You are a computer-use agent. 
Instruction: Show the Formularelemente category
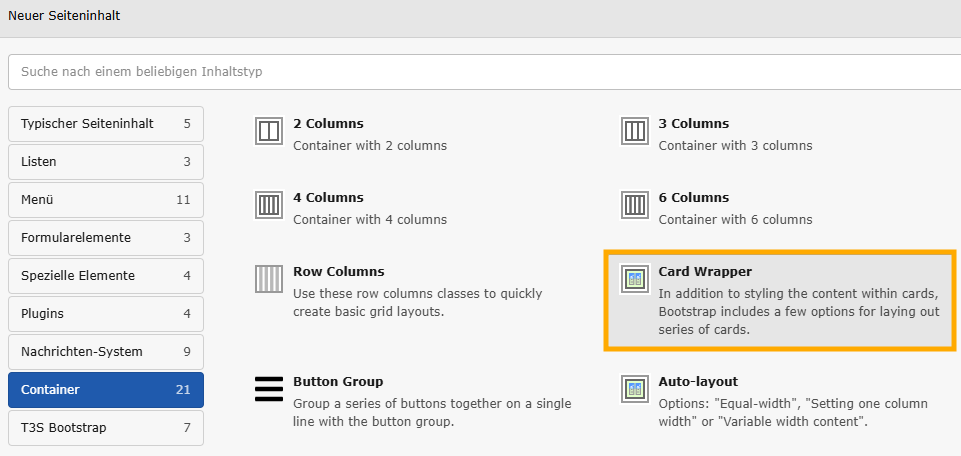click(105, 238)
